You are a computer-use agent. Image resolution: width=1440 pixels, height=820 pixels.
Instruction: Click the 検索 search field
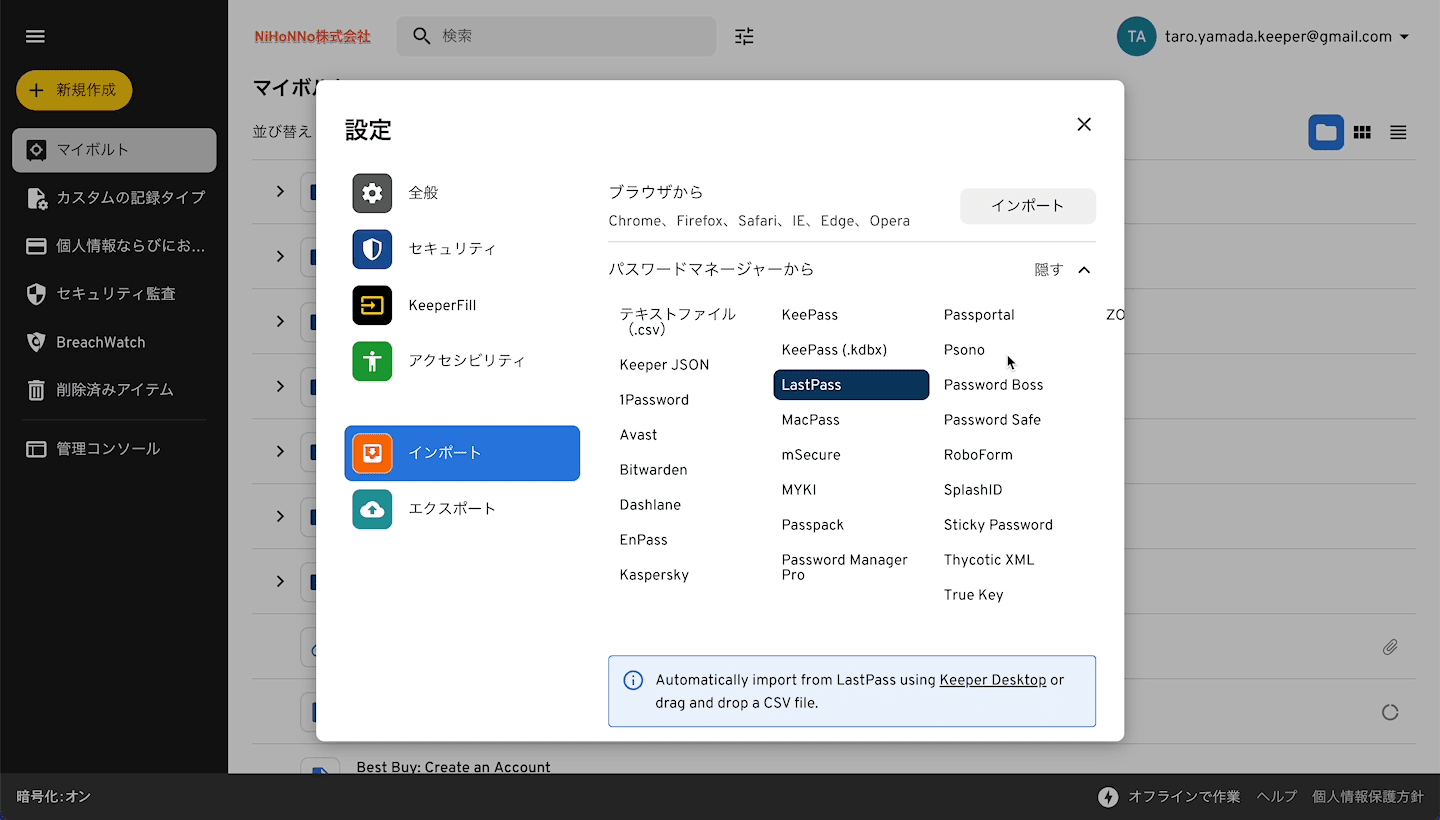tap(570, 37)
